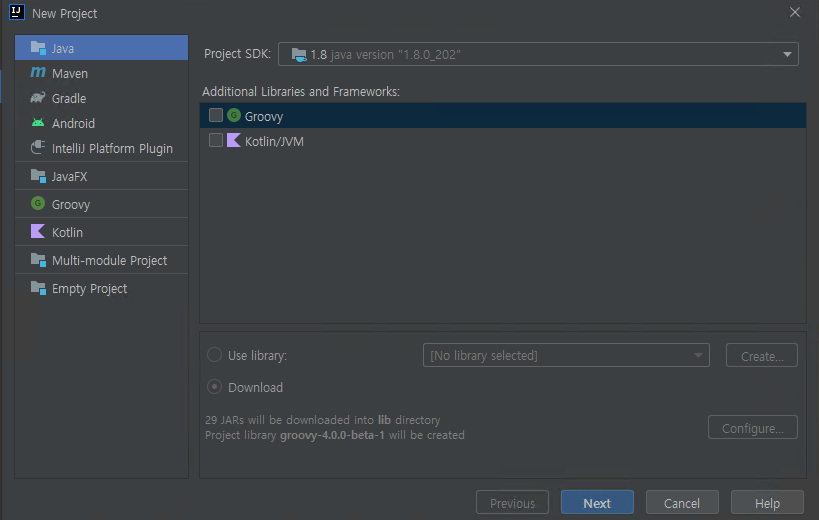Click the JavaFX folder icon
The width and height of the screenshot is (819, 520).
tap(38, 176)
